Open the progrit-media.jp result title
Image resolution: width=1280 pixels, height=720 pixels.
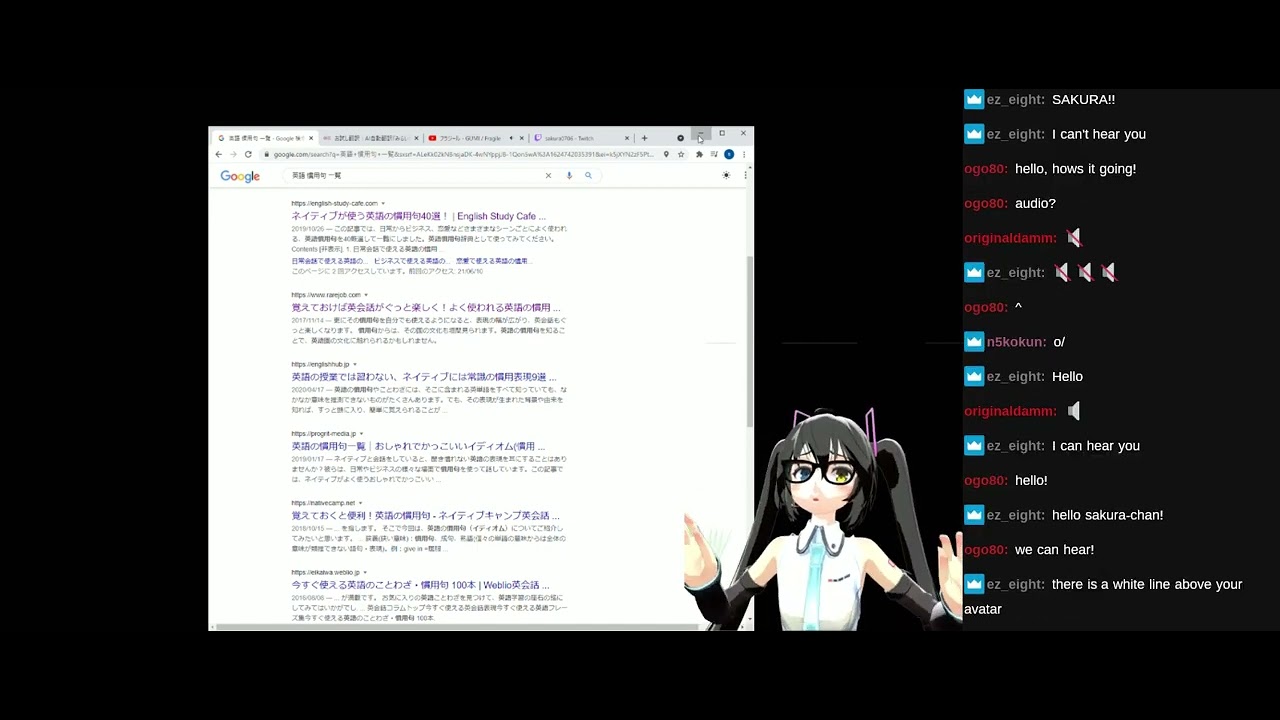[418, 446]
